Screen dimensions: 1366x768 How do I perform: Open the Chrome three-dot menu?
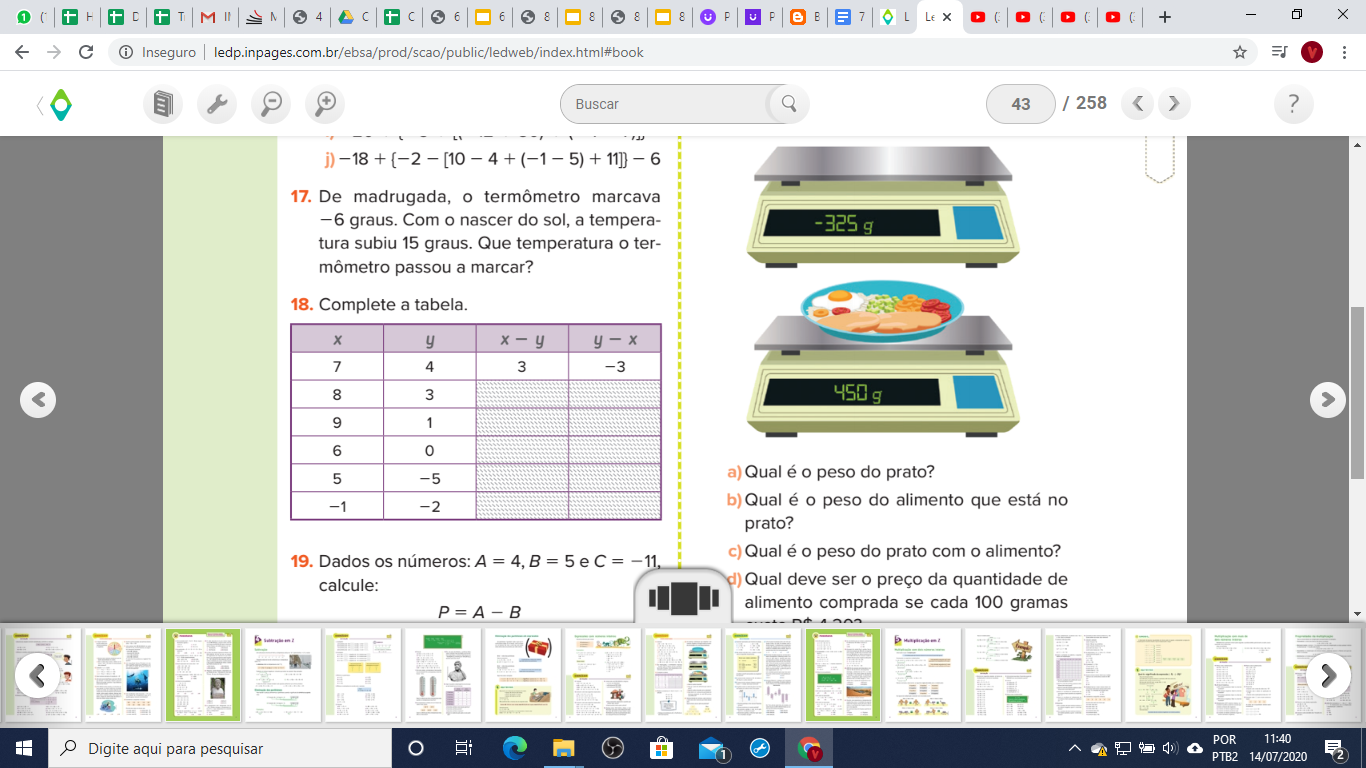pos(1344,52)
